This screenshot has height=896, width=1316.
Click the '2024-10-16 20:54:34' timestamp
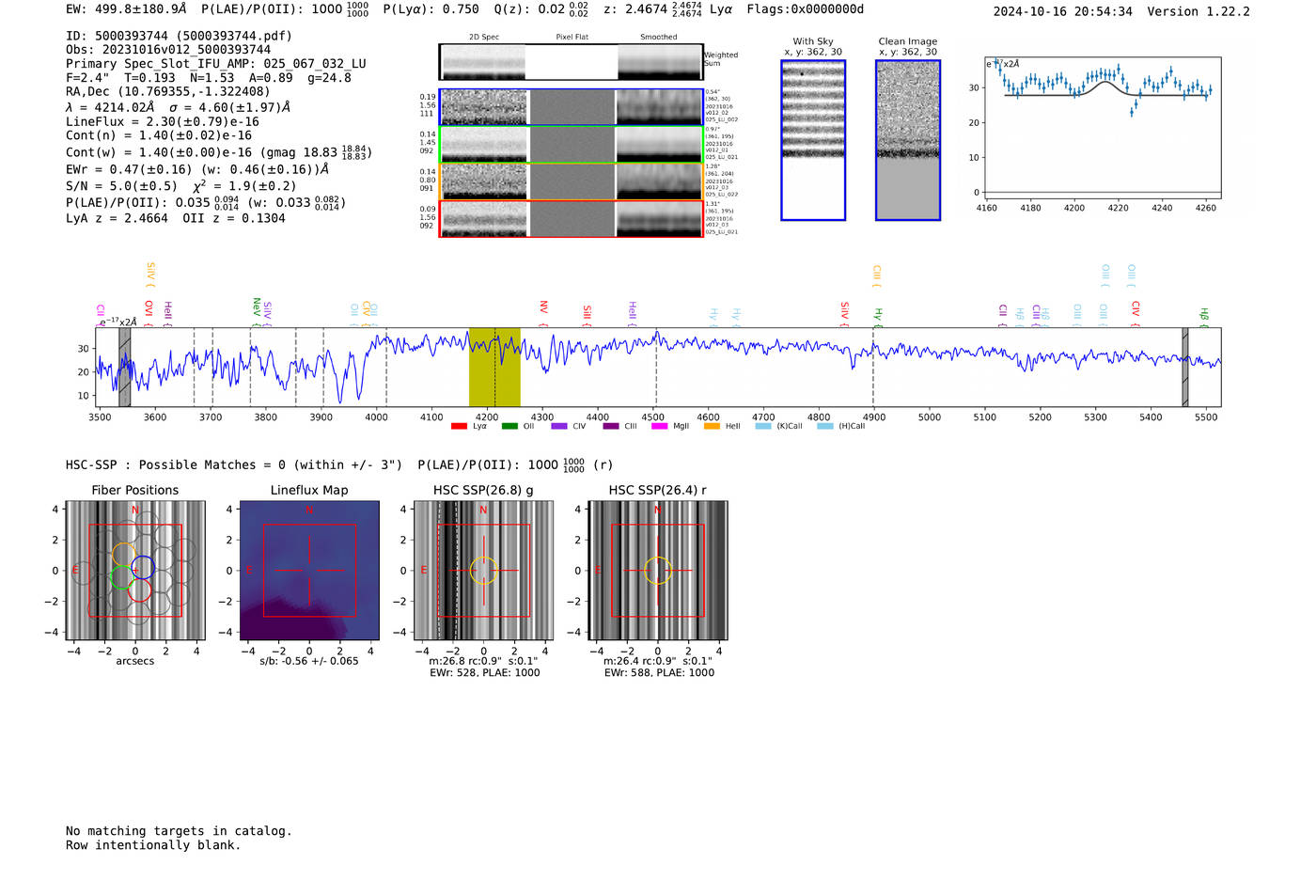(x=1062, y=11)
